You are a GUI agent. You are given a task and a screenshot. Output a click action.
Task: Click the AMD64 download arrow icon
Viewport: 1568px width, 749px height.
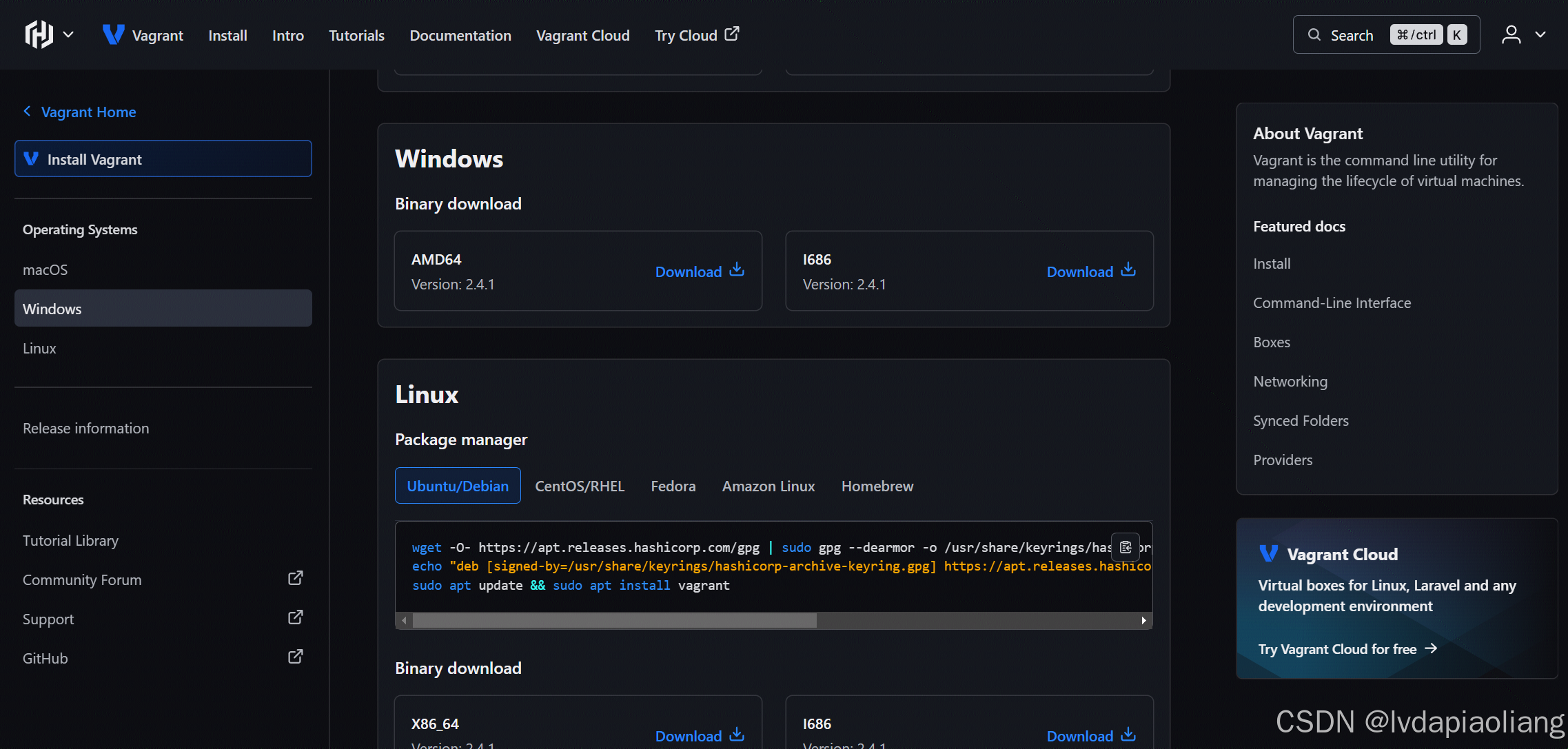pos(737,269)
